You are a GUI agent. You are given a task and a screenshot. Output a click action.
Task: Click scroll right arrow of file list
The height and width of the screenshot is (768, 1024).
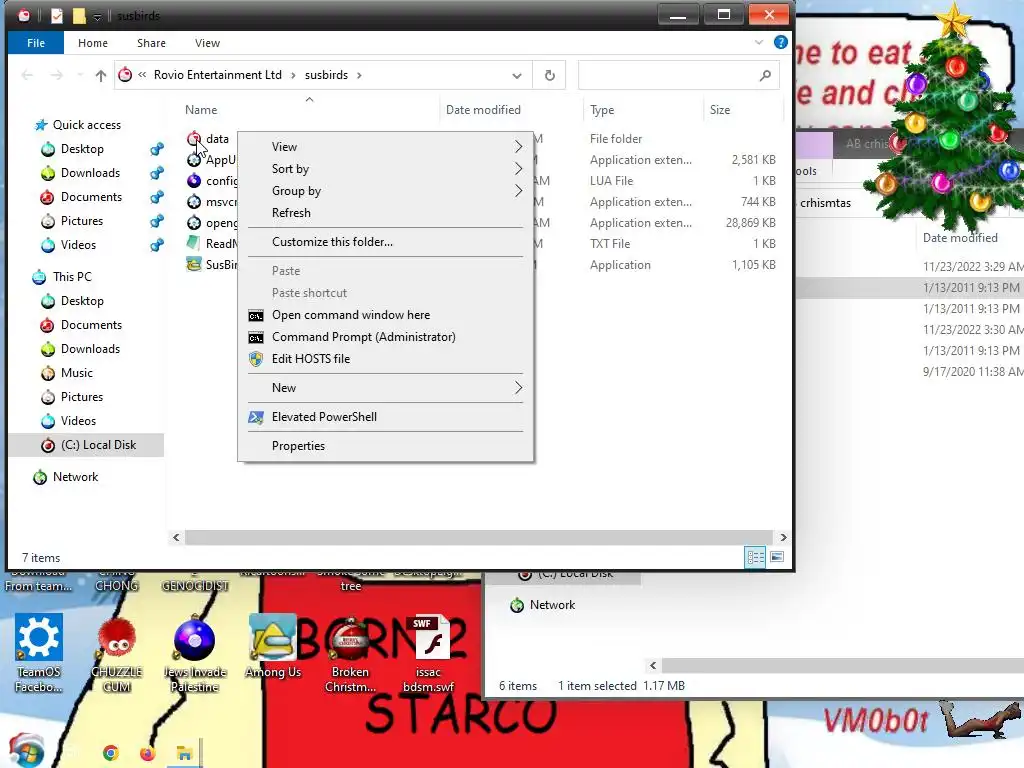click(x=783, y=537)
